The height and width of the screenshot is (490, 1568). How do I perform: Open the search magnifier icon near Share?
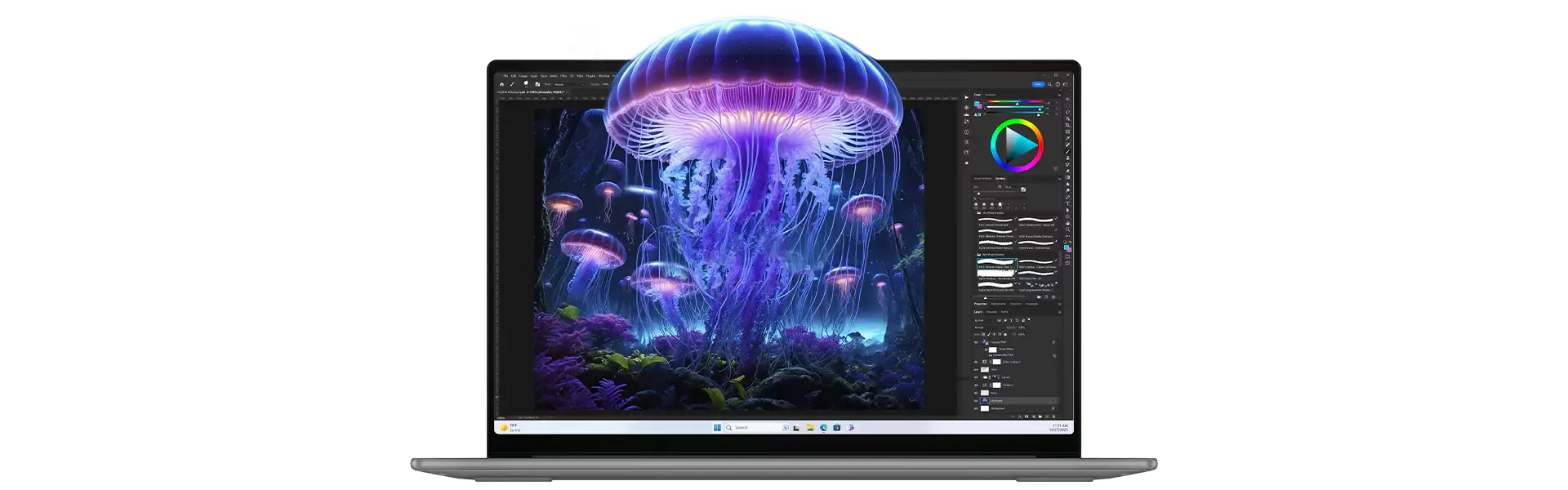pos(1051,84)
